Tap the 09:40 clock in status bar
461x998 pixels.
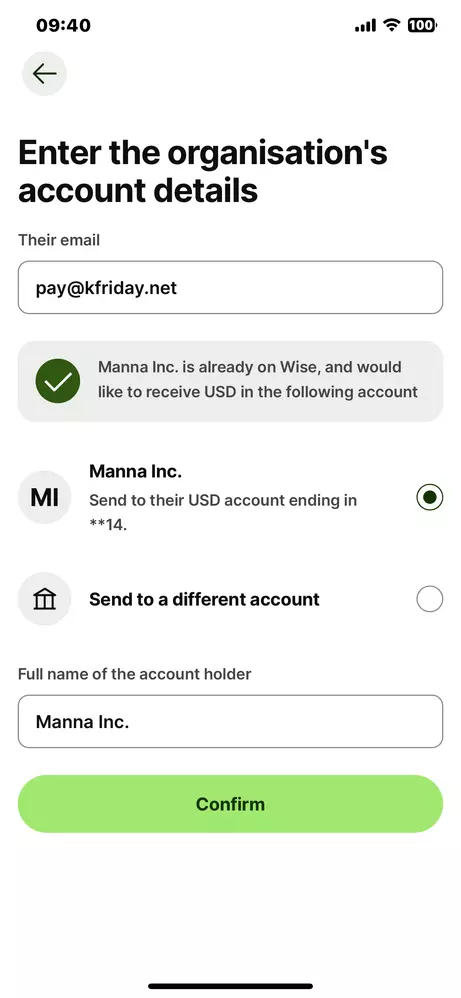(63, 25)
